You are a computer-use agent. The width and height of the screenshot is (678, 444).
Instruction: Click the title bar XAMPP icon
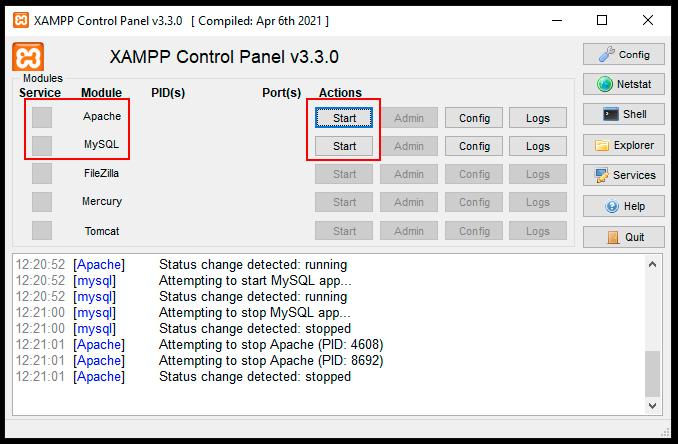[17, 20]
